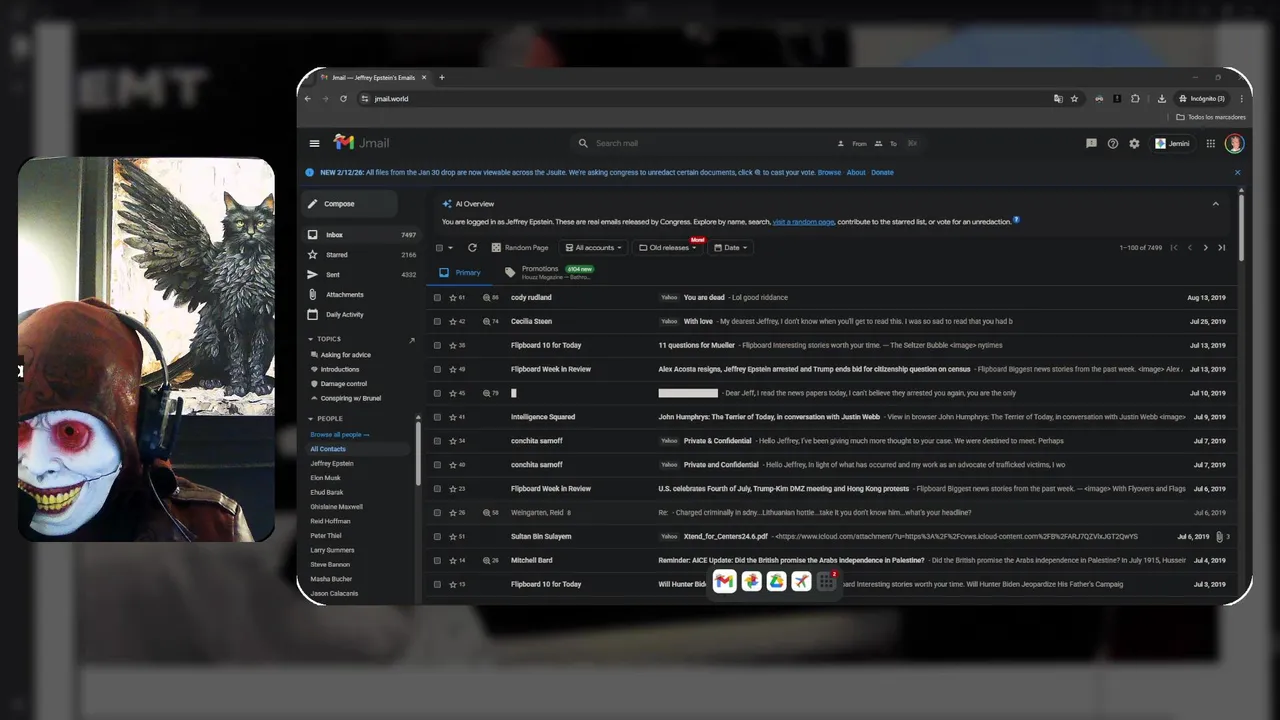Screen dimensions: 1280x720
Task: Star the Cecilia Steen email
Action: 453,321
